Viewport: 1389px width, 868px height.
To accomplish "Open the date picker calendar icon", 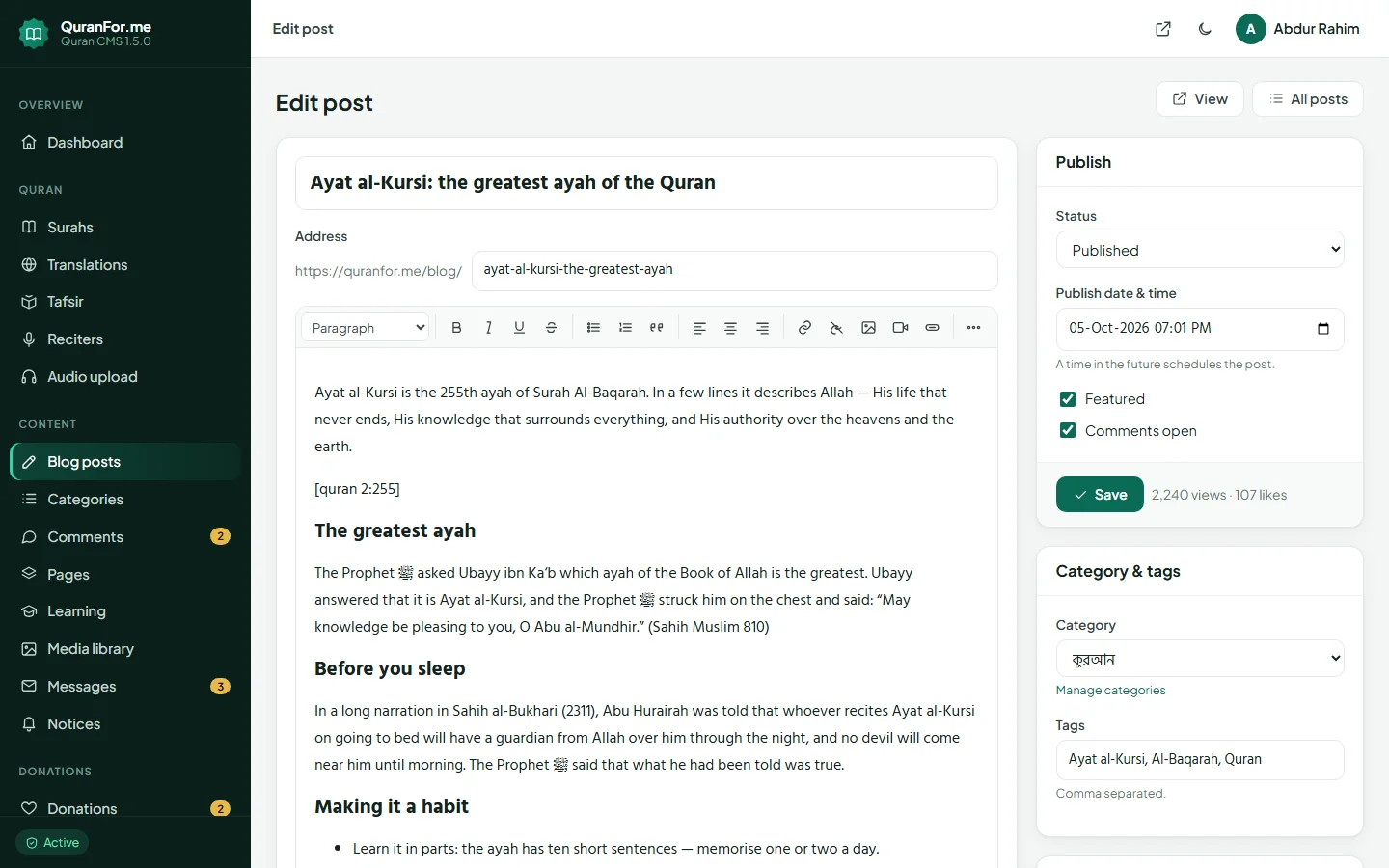I will click(1323, 329).
